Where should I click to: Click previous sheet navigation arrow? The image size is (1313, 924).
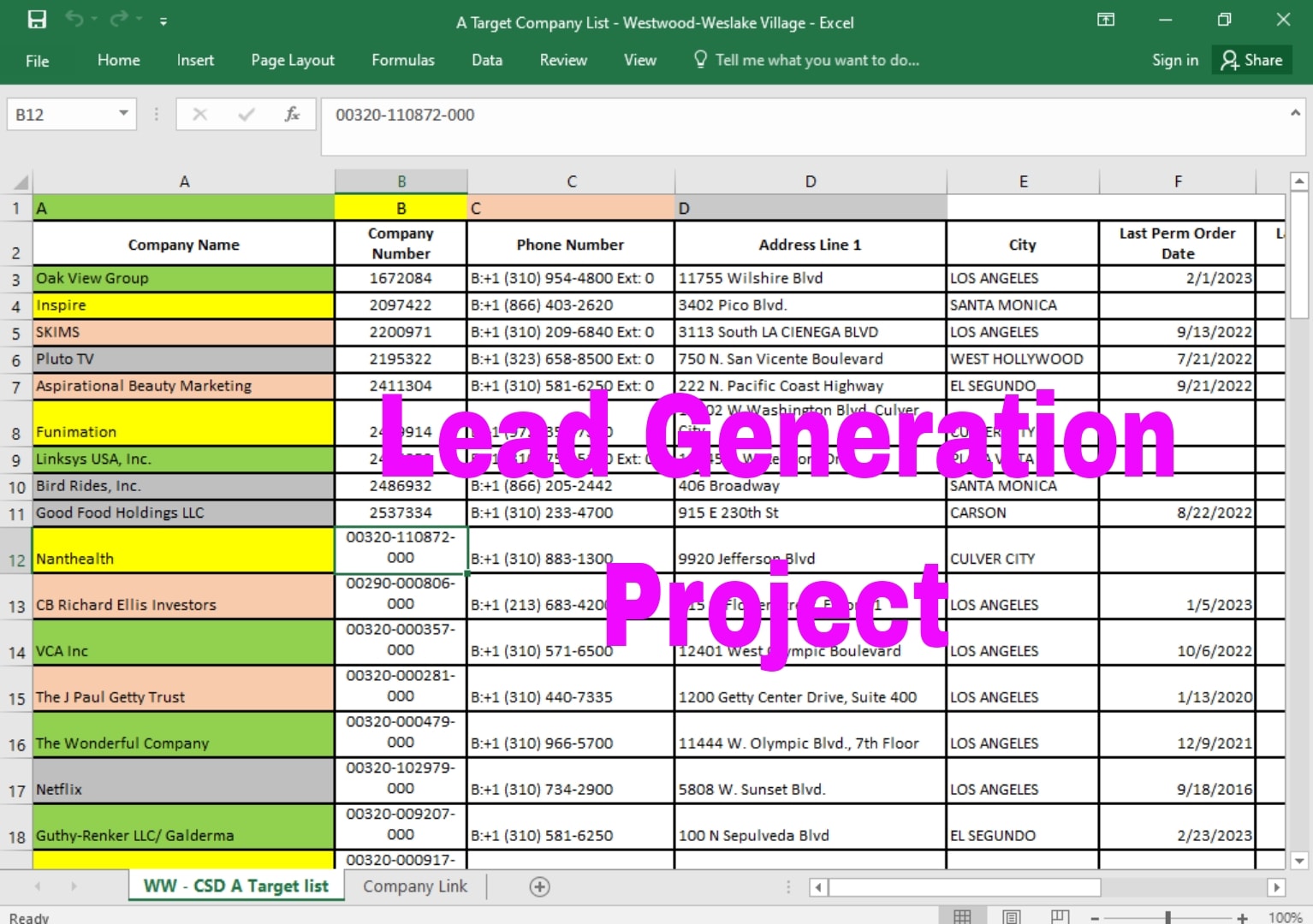37,886
